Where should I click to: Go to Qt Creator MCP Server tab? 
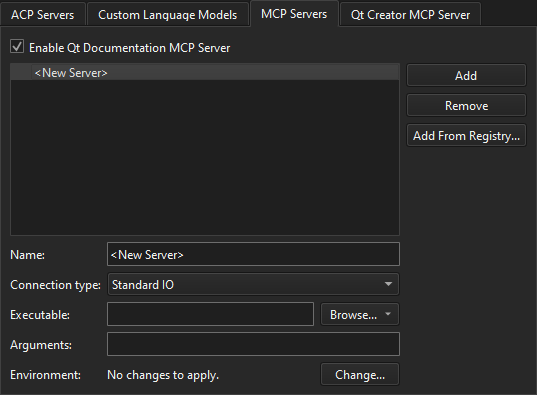tap(410, 14)
